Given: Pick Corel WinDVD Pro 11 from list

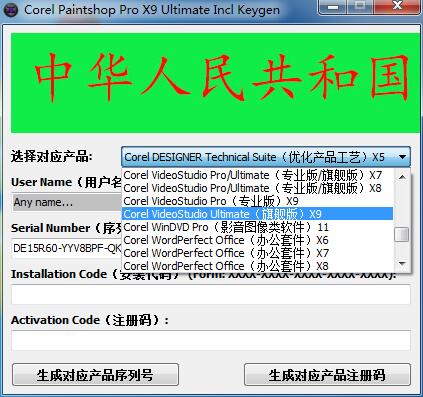Looking at the screenshot, I should pyautogui.click(x=257, y=227).
